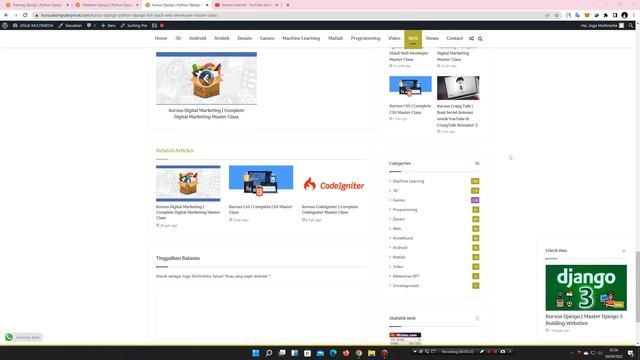
Task: Open the WordPress logo menu in admin bar
Action: [x=5, y=25]
